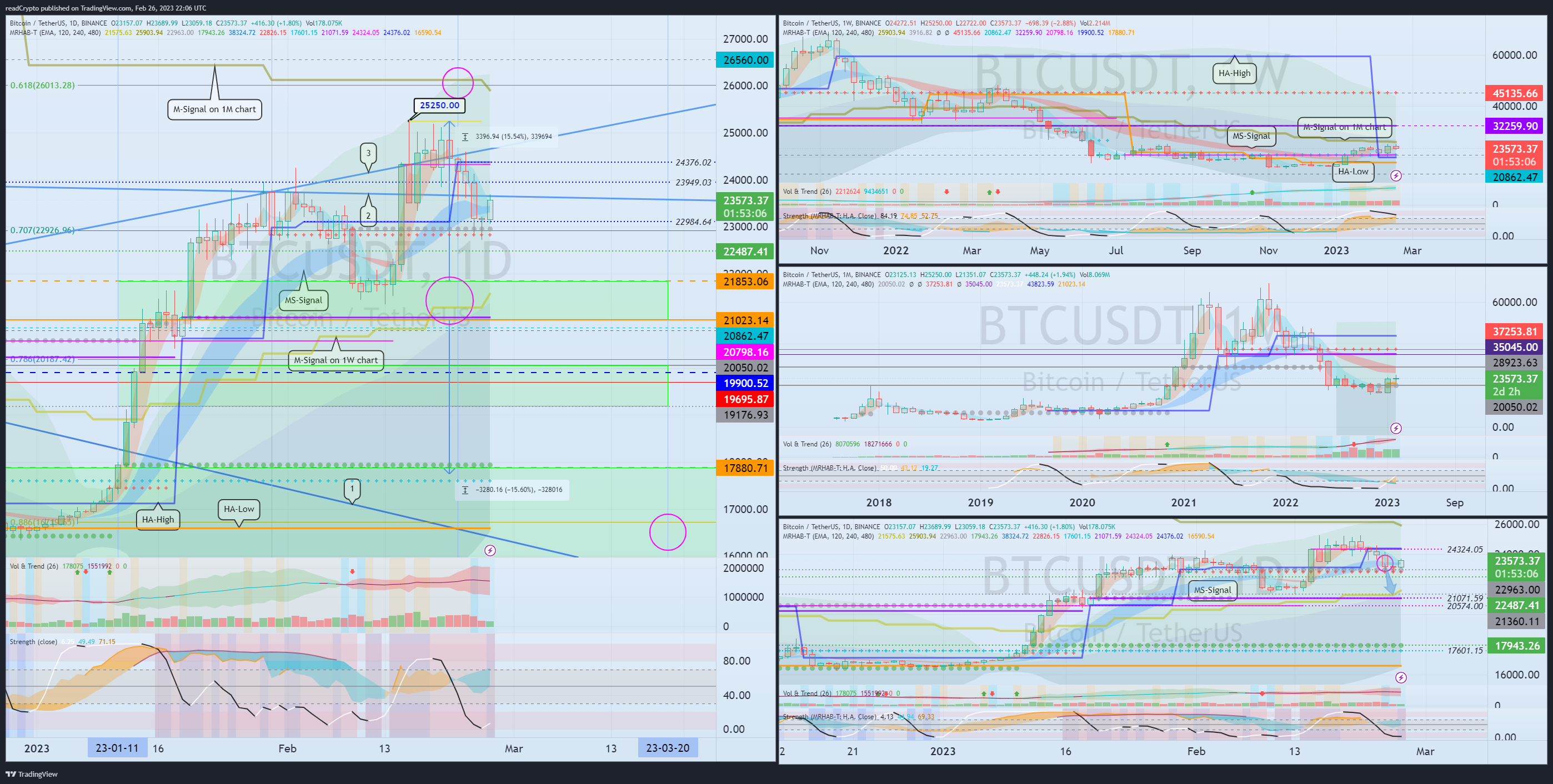
Task: Click the 24376.02 horizontal line label
Action: pyautogui.click(x=693, y=162)
